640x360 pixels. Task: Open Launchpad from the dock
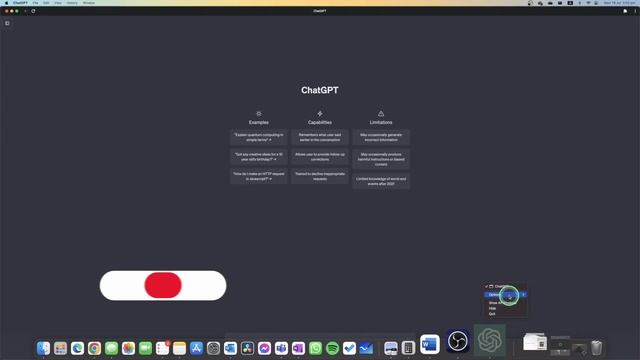pyautogui.click(x=60, y=348)
